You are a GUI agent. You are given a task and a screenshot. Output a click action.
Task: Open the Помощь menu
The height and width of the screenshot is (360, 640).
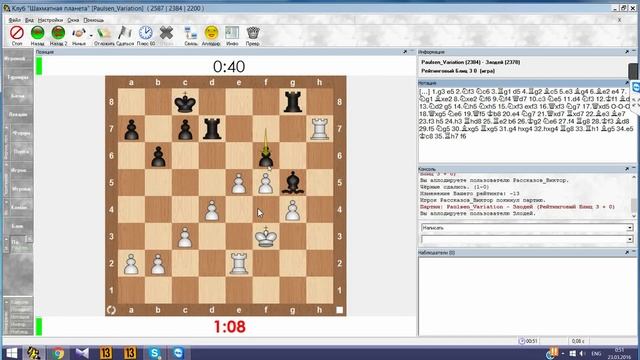(93, 20)
